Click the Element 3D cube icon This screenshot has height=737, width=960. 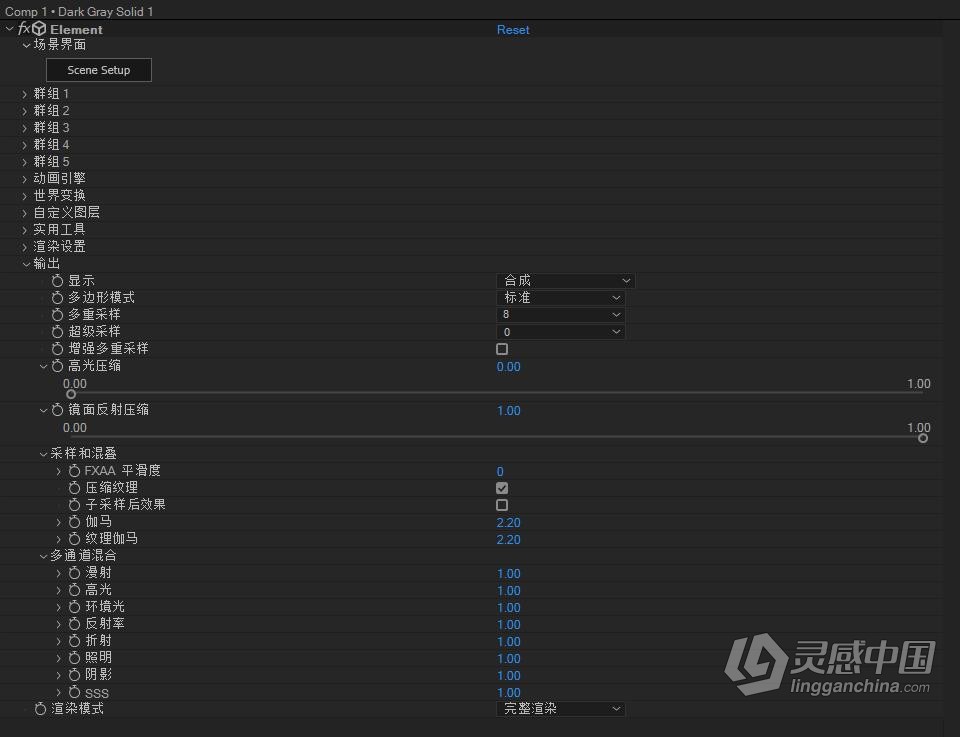pos(39,29)
